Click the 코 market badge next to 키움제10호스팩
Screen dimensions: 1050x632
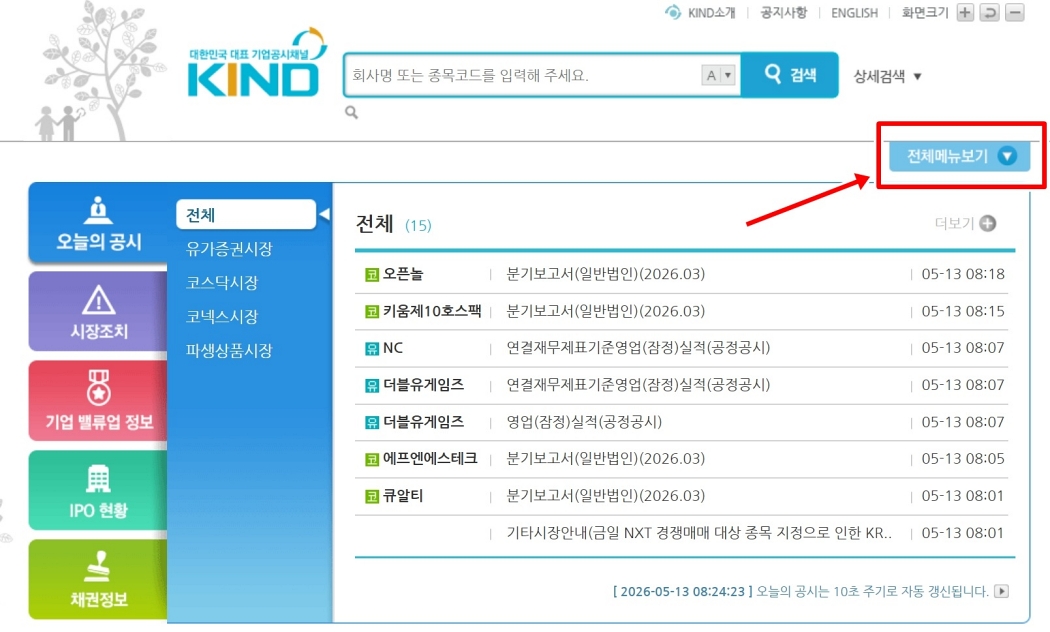tap(372, 311)
